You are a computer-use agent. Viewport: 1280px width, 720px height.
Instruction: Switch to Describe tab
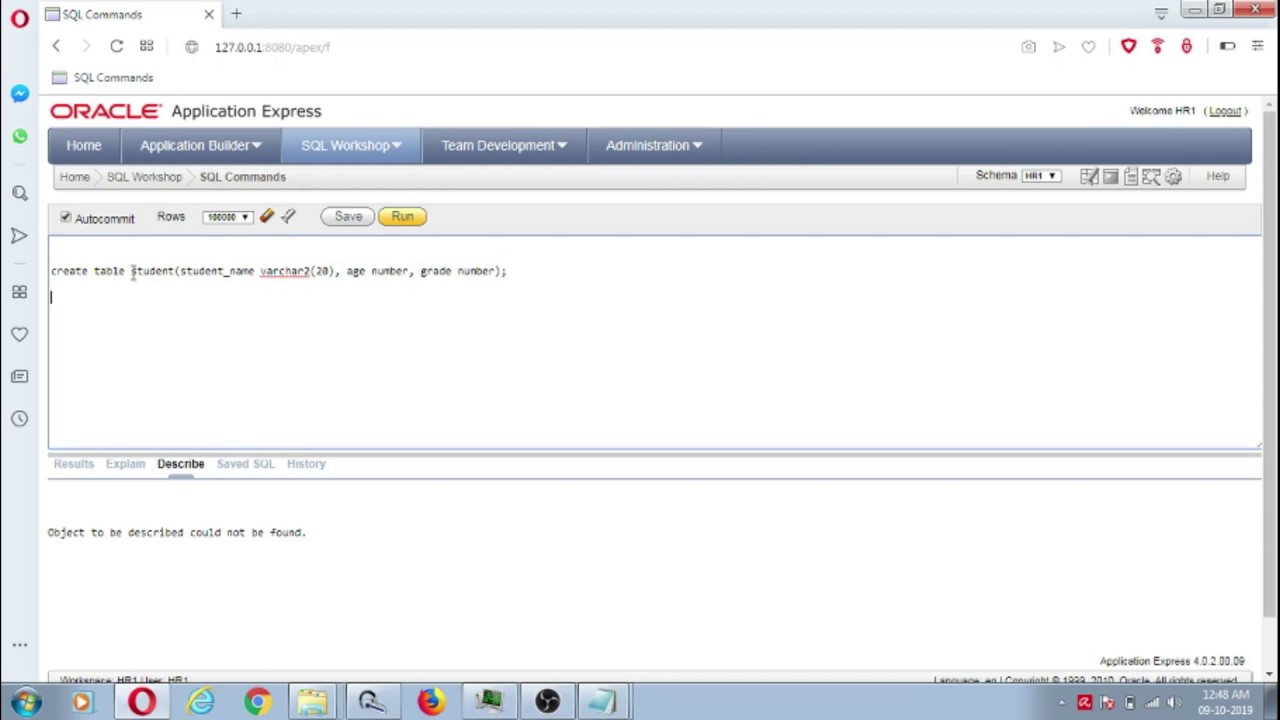click(x=180, y=464)
